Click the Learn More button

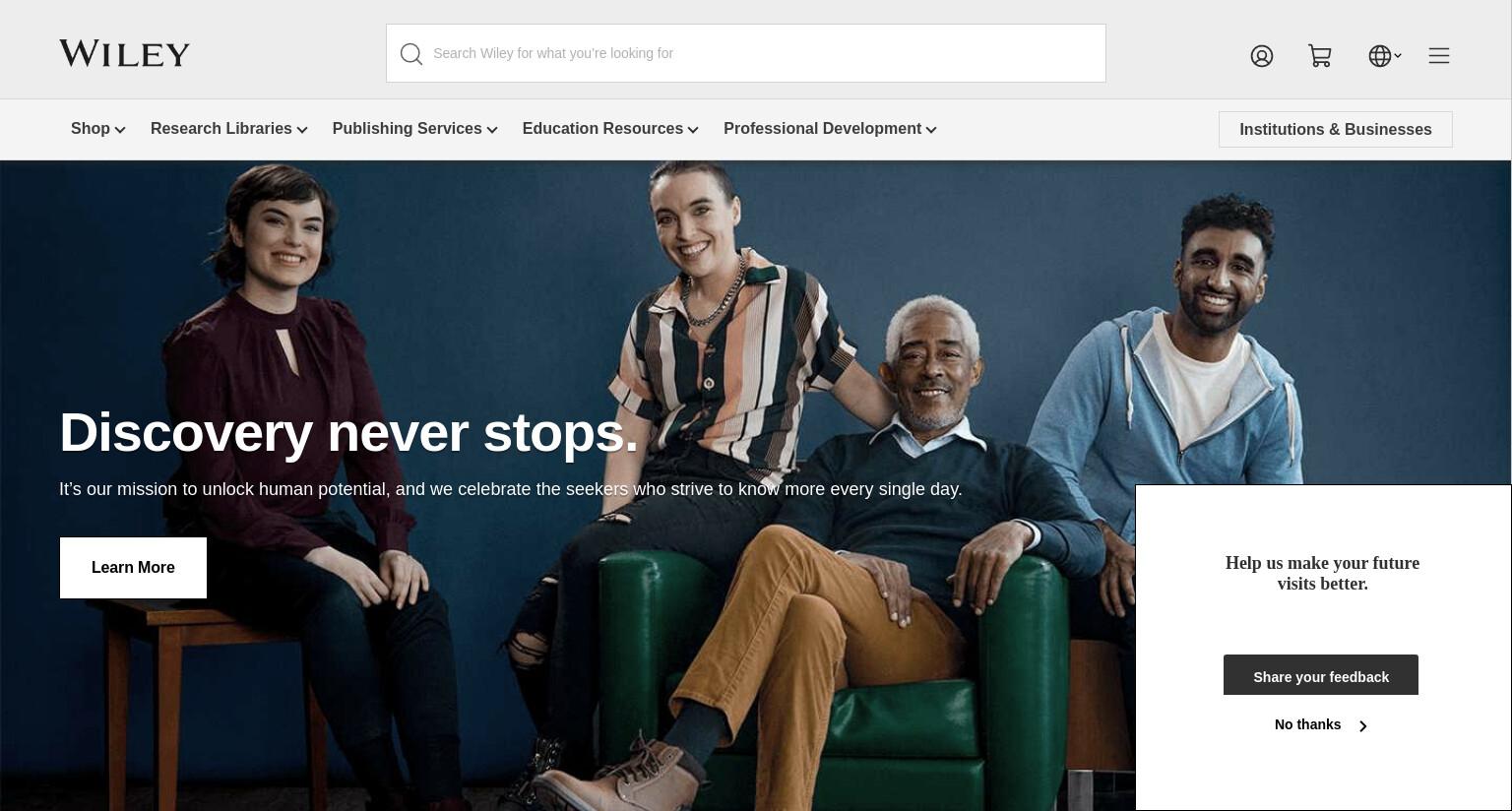(133, 568)
